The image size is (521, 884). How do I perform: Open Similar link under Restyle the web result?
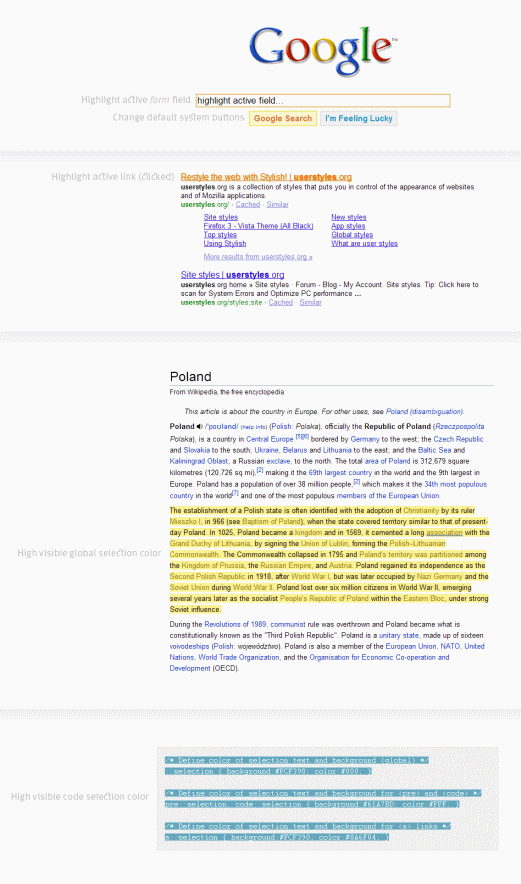coord(277,205)
